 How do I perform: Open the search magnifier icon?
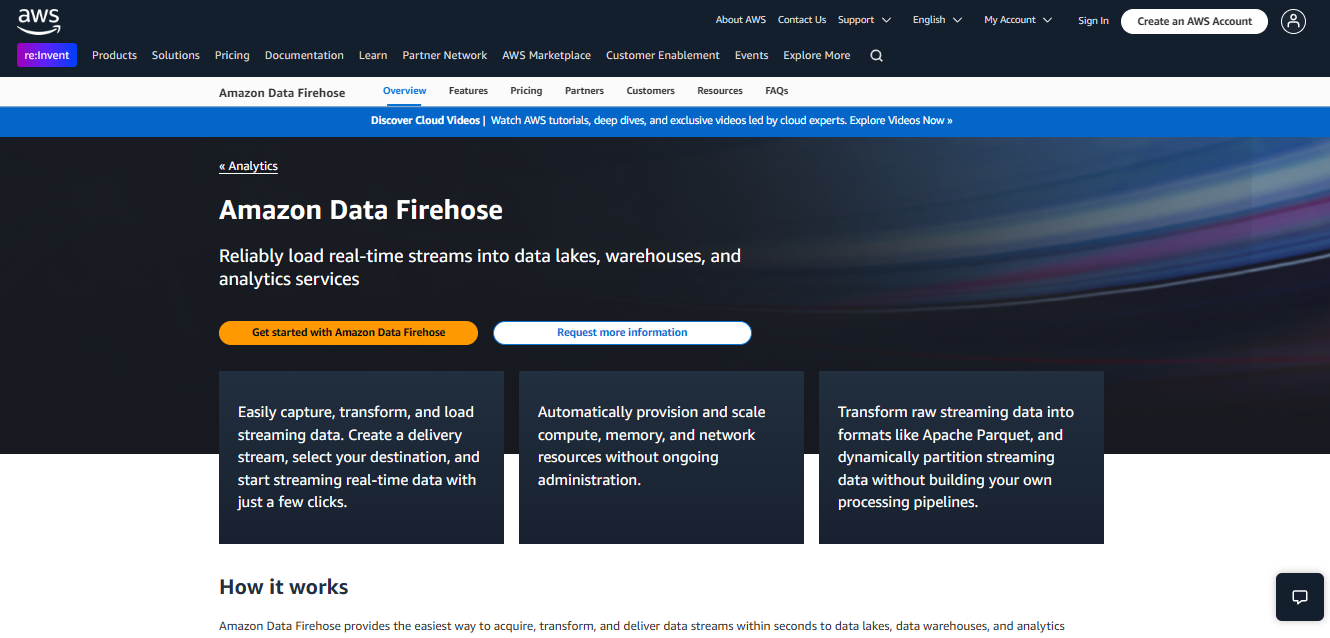pyautogui.click(x=876, y=56)
